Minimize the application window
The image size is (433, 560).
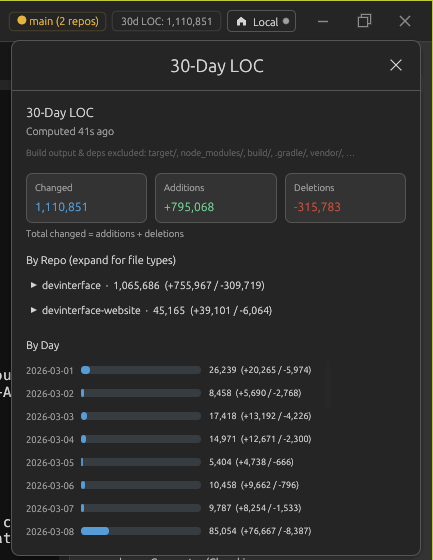(323, 21)
